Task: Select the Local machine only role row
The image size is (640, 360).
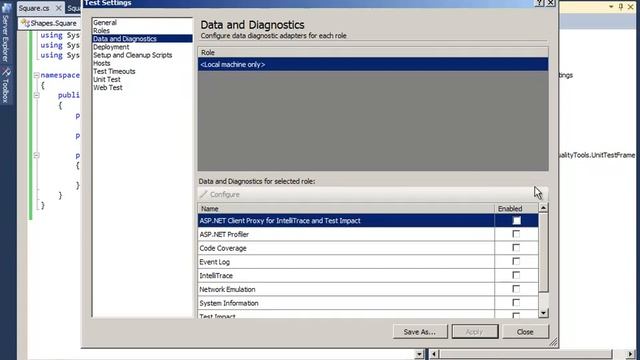Action: point(373,64)
